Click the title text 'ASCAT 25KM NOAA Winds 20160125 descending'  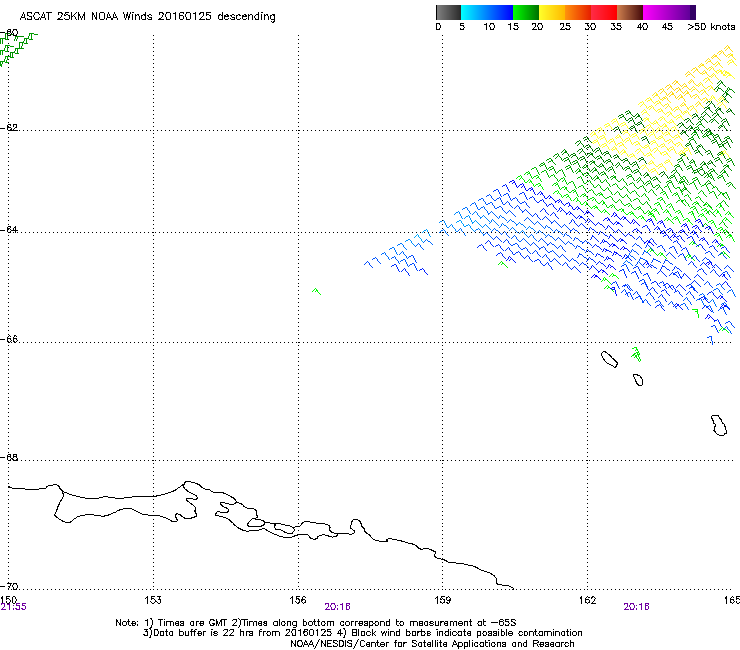coord(147,17)
